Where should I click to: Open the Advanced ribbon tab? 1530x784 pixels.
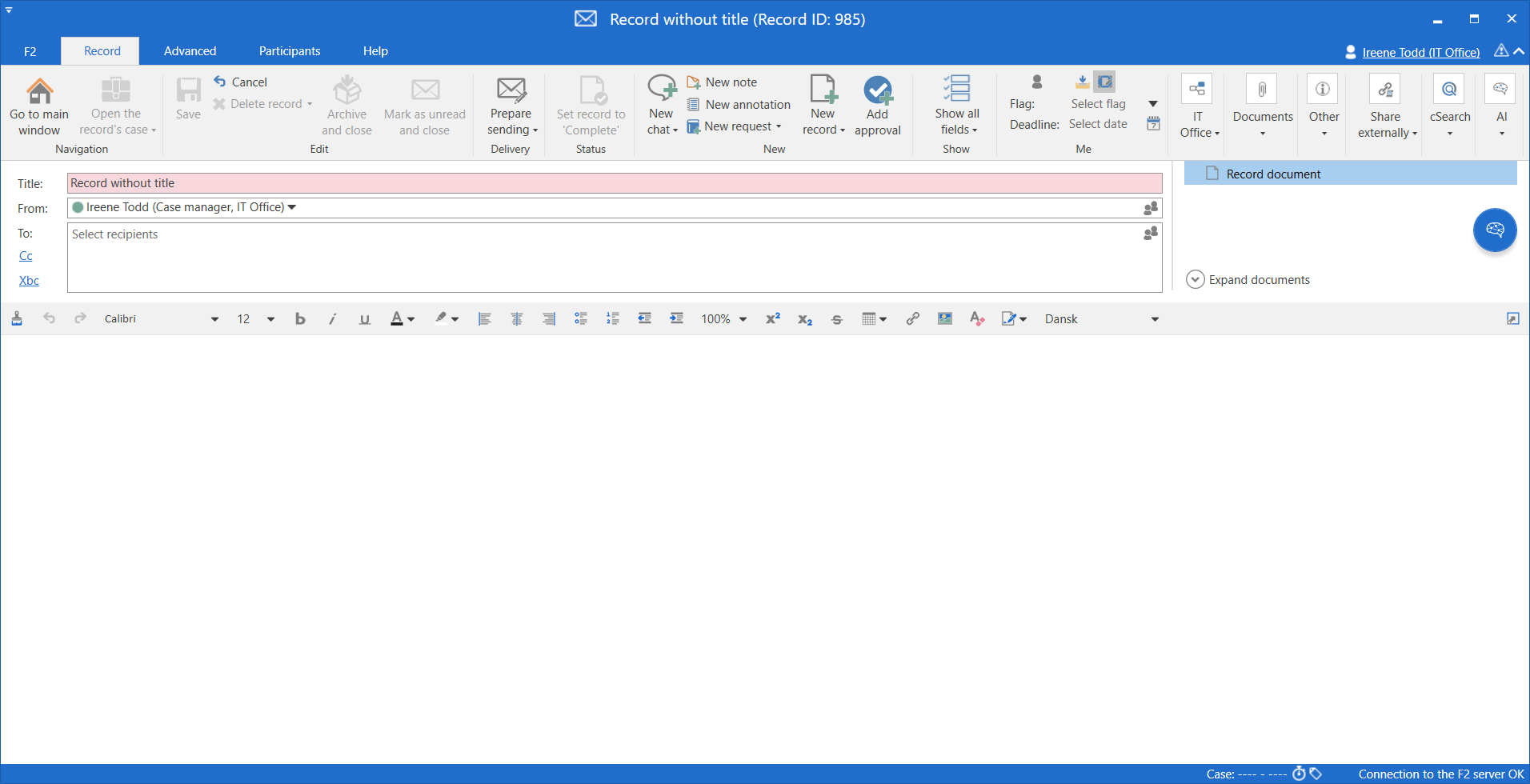click(190, 50)
